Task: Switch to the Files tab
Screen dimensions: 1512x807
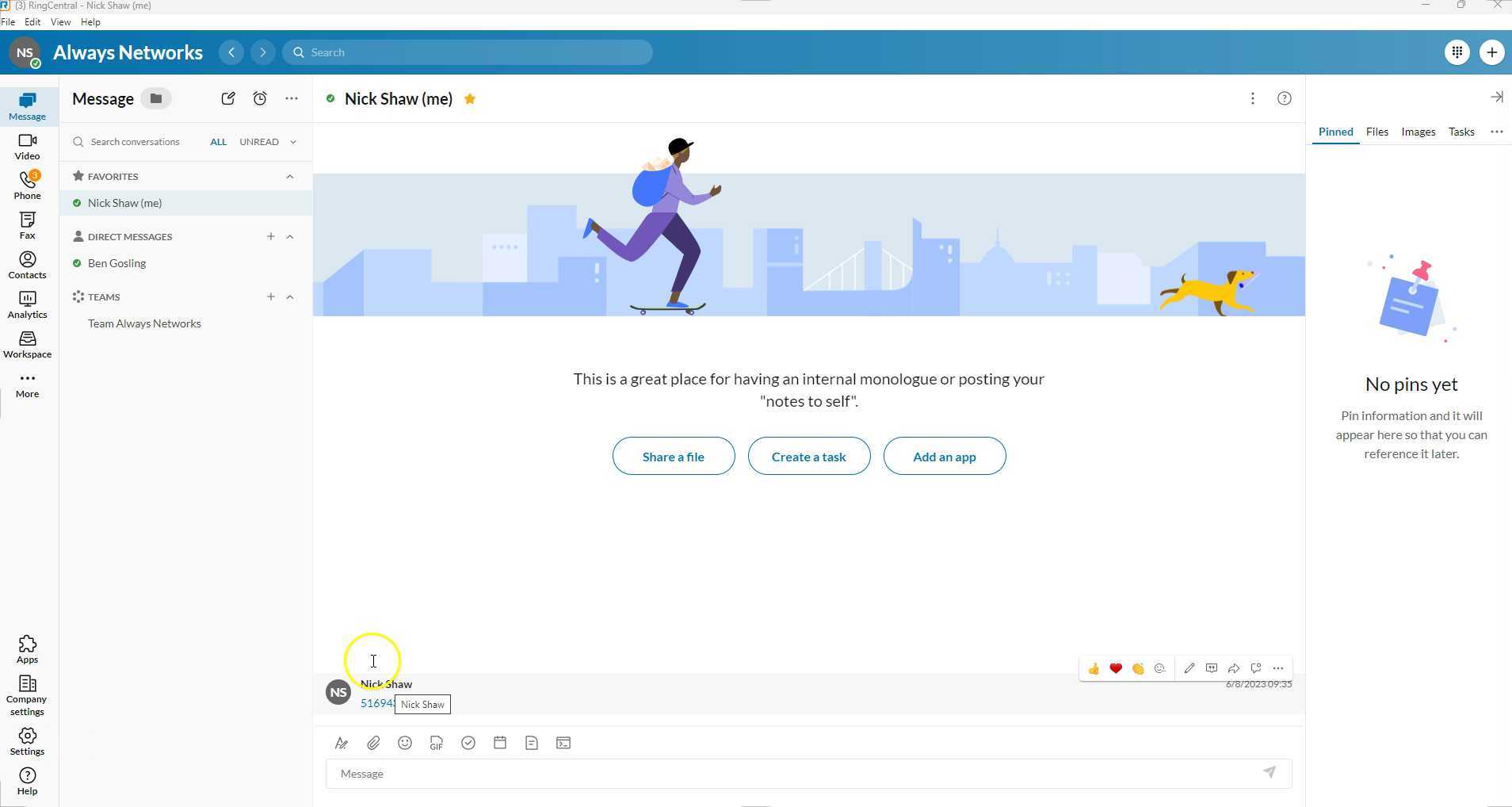Action: 1377,132
